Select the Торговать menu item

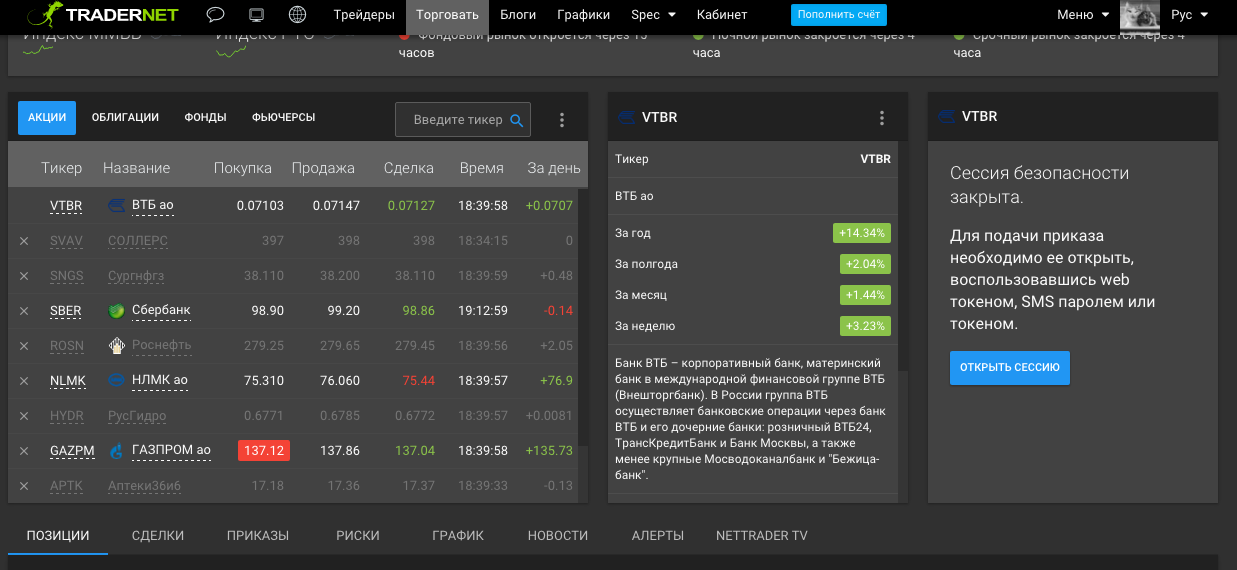[447, 15]
